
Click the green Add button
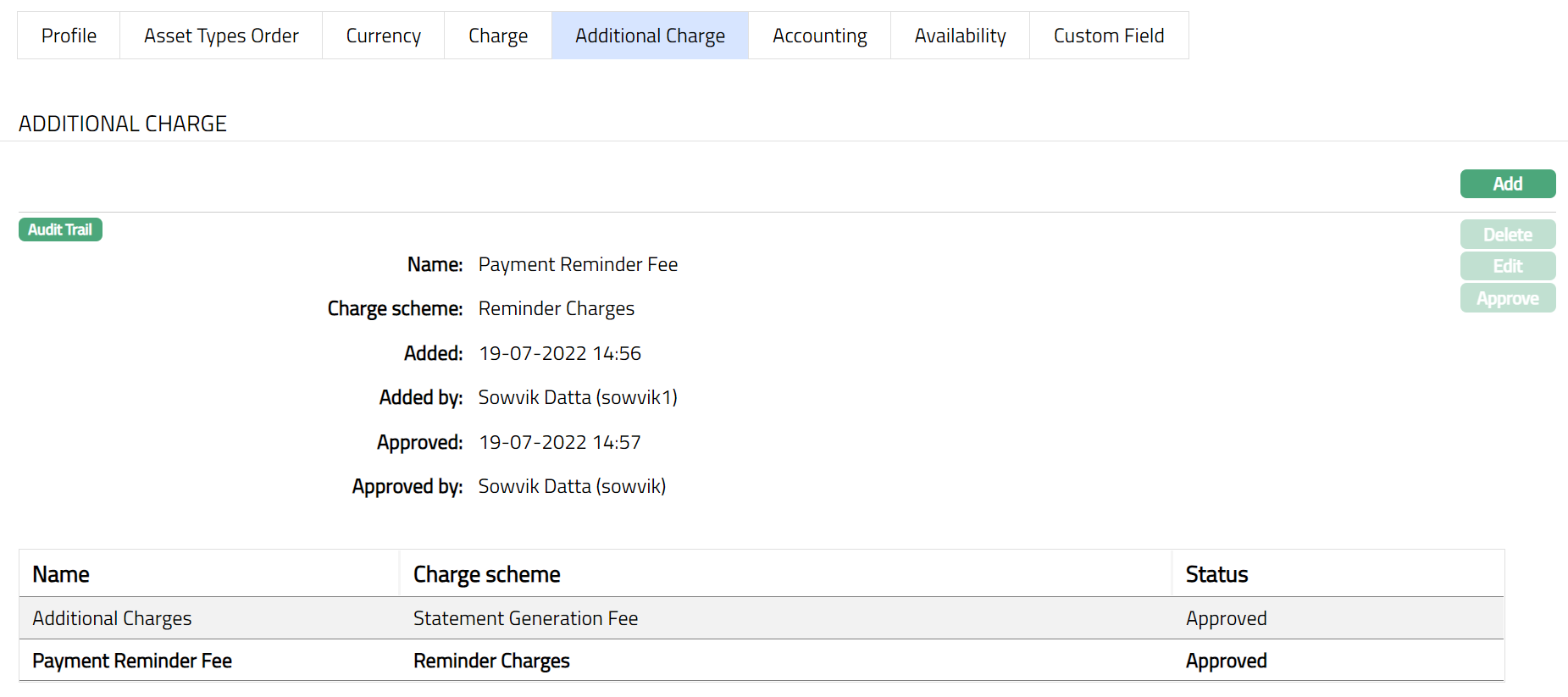tap(1507, 184)
